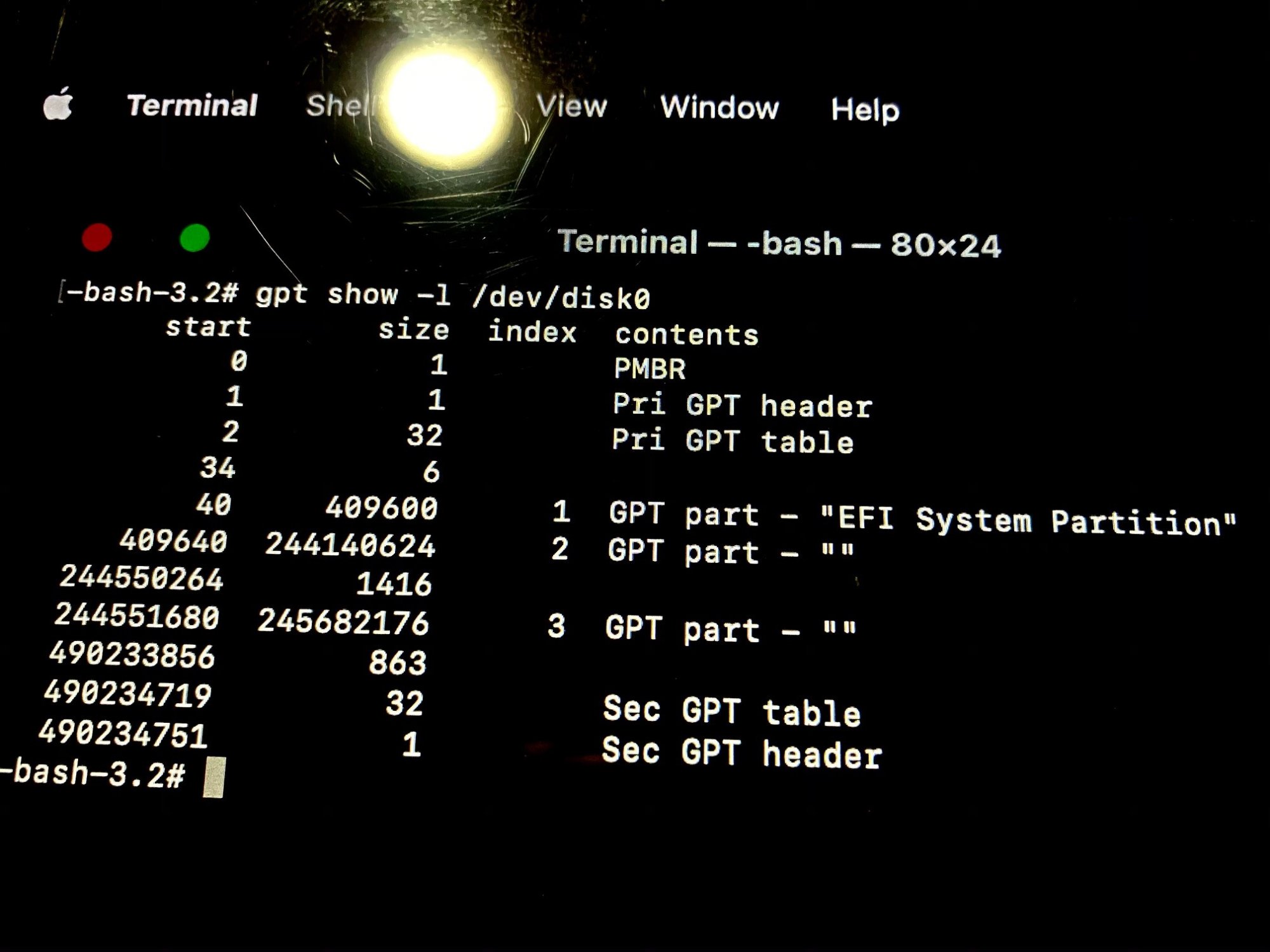The width and height of the screenshot is (1270, 952).
Task: Click the 'start' column header
Action: coord(208,327)
